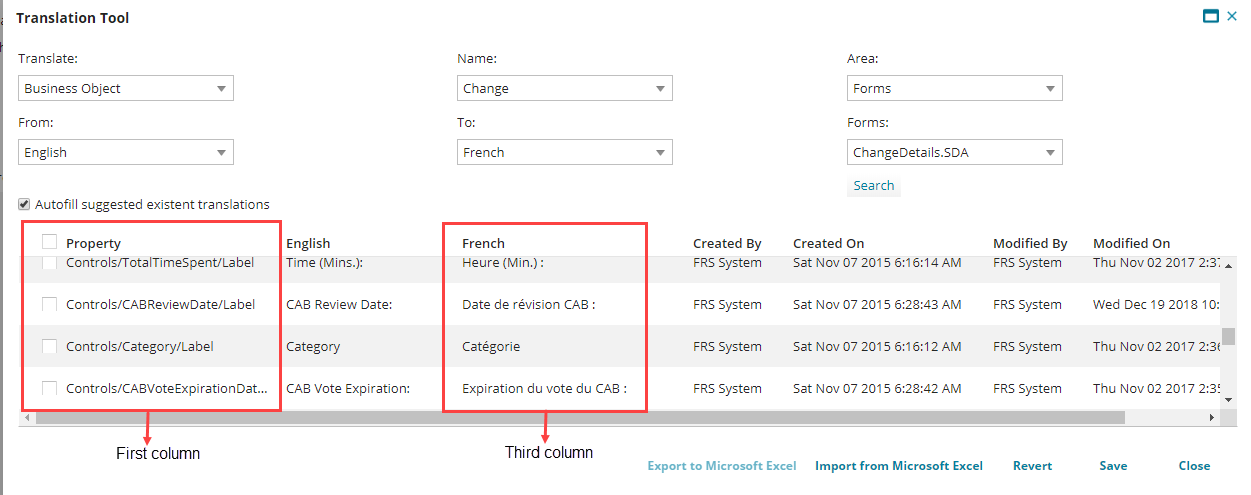Expand the Name dropdown showing Change
Screen dimensions: 1251x495
tap(564, 88)
